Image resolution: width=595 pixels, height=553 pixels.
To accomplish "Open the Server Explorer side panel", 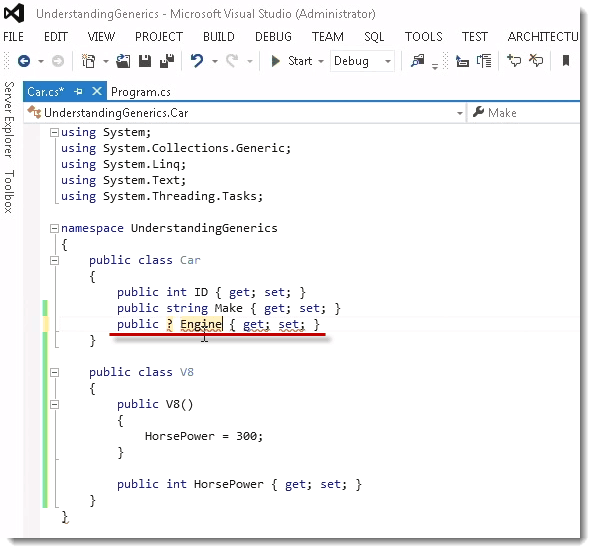I will click(x=9, y=120).
